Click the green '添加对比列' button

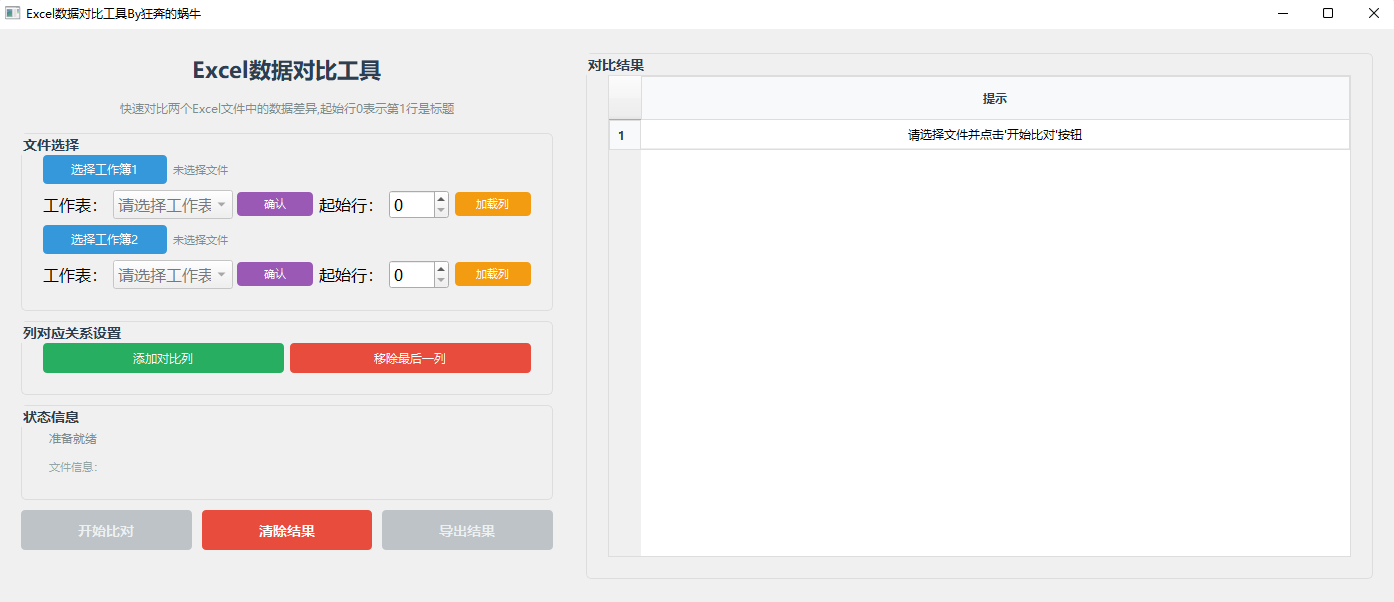[x=163, y=357]
